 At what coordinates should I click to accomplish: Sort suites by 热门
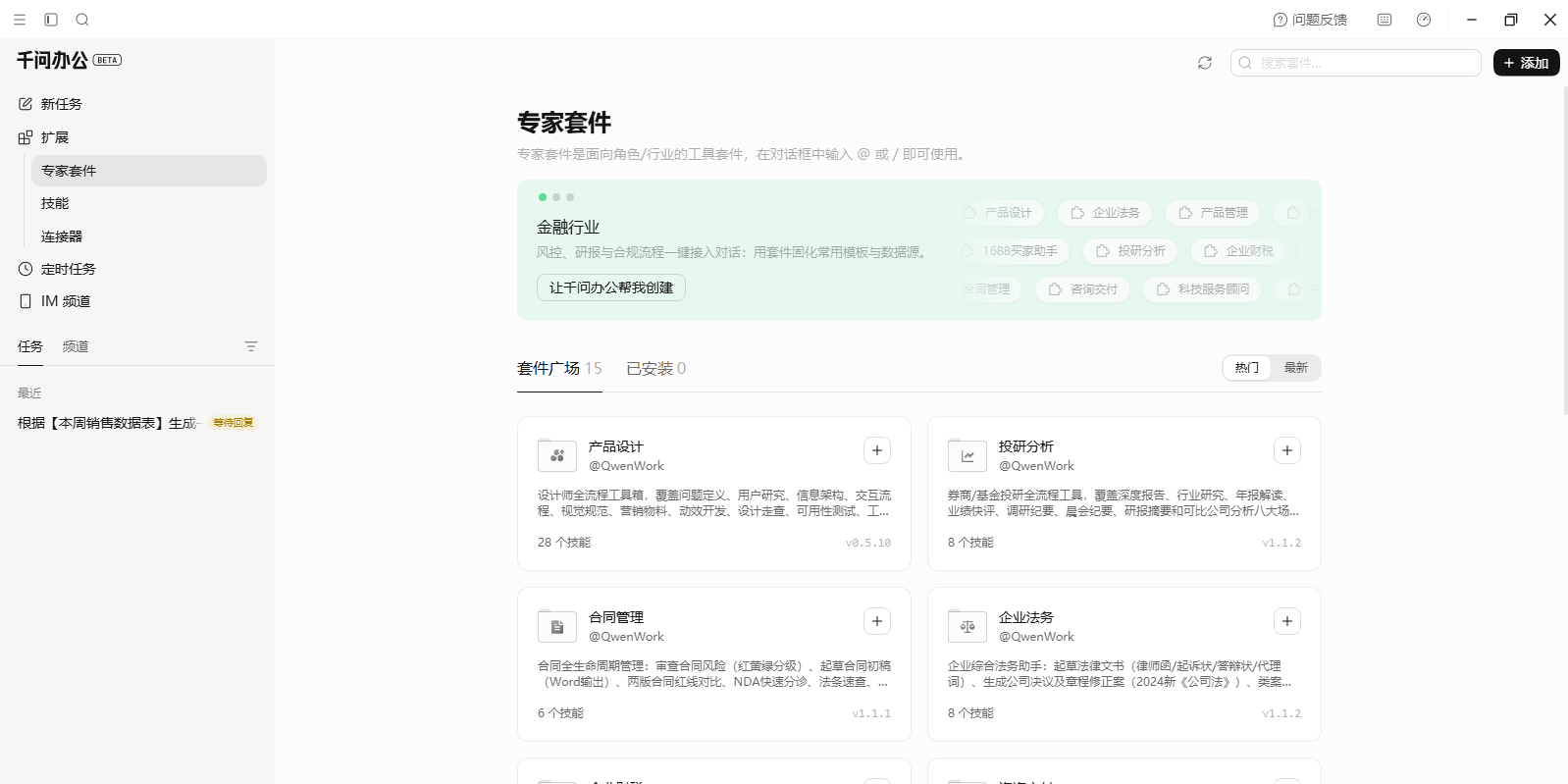1247,368
